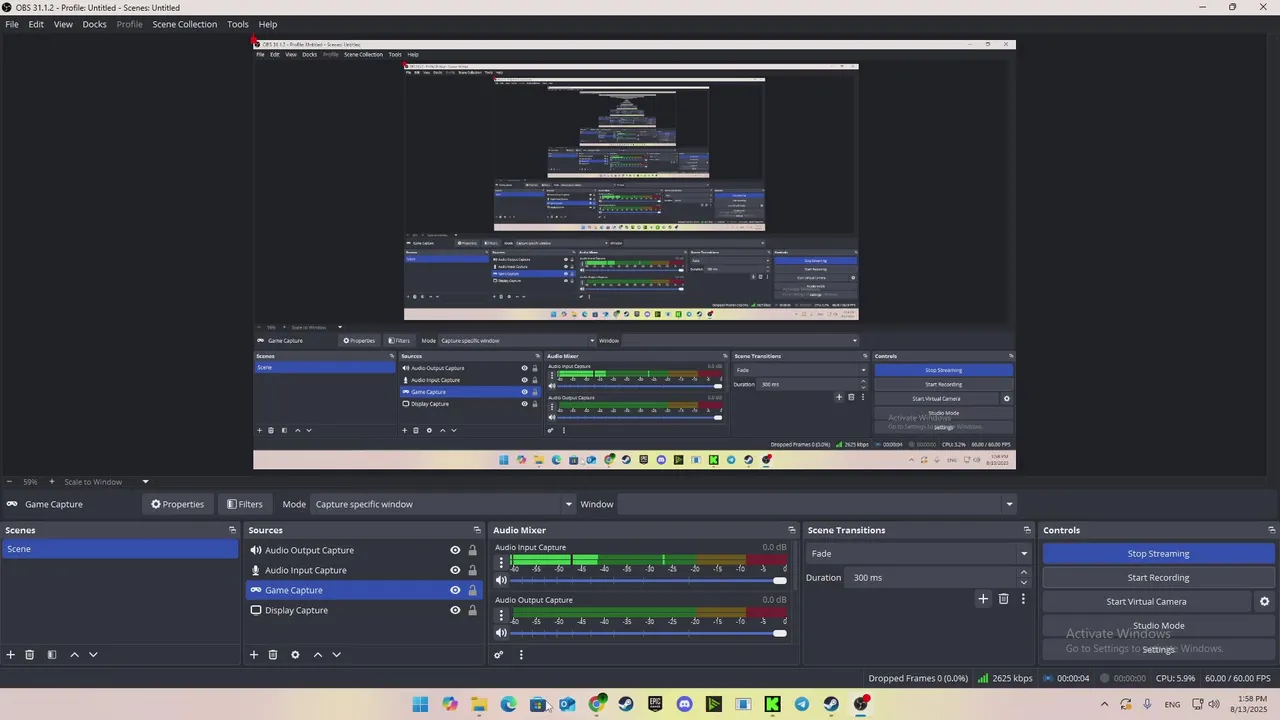Move scene up with arrow icon

pos(74,655)
